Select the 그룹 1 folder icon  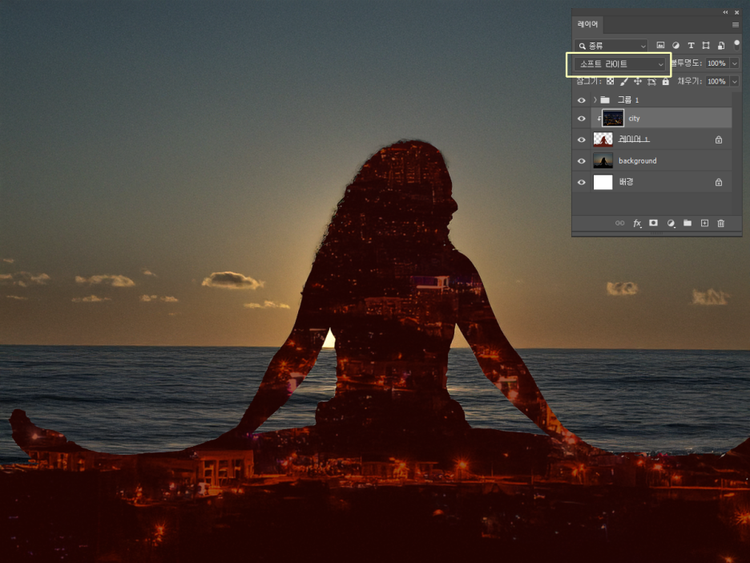click(x=605, y=100)
